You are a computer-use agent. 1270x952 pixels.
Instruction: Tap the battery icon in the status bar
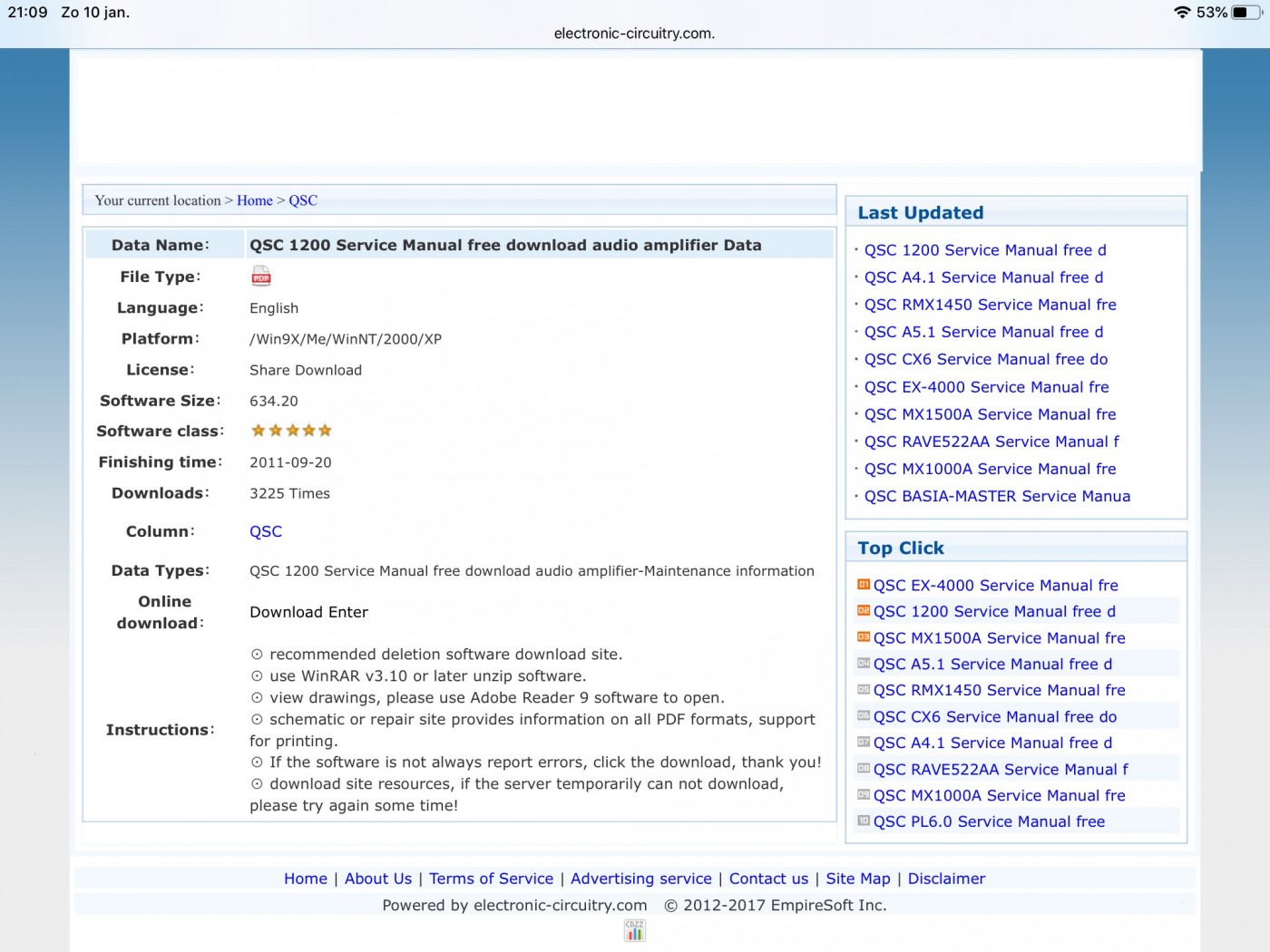[1246, 13]
